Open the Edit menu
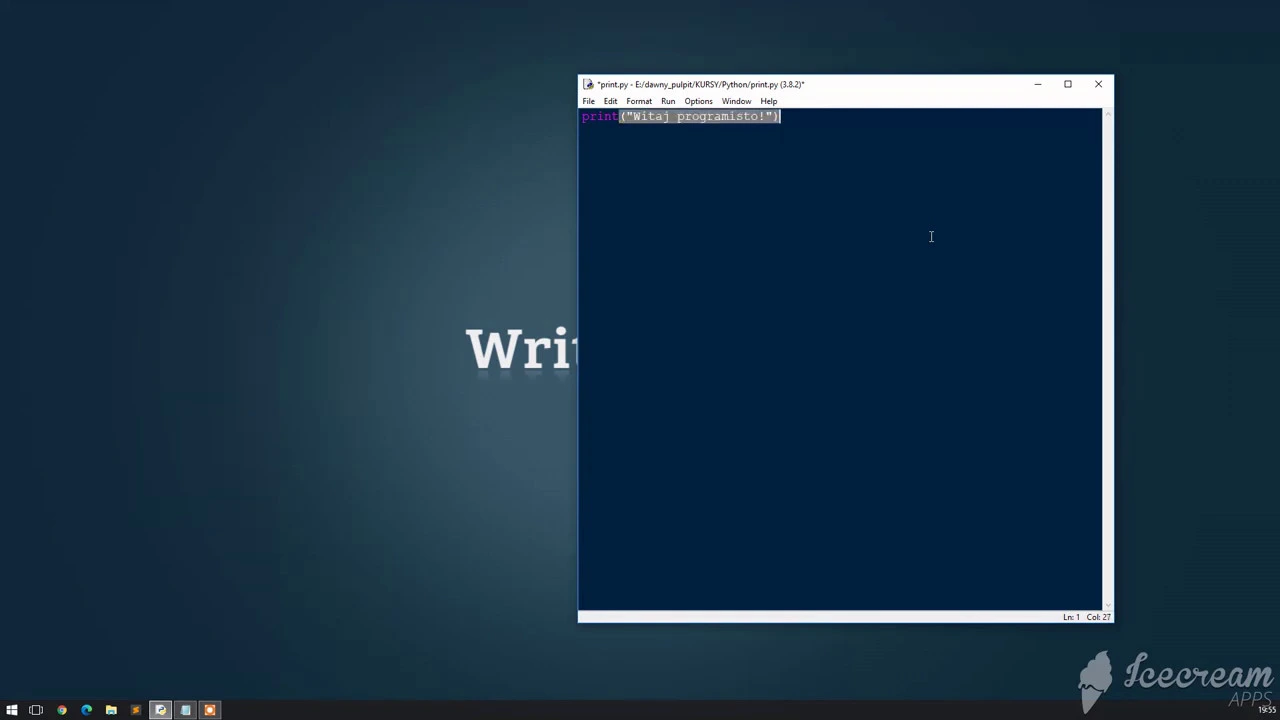This screenshot has width=1280, height=720. coord(610,101)
